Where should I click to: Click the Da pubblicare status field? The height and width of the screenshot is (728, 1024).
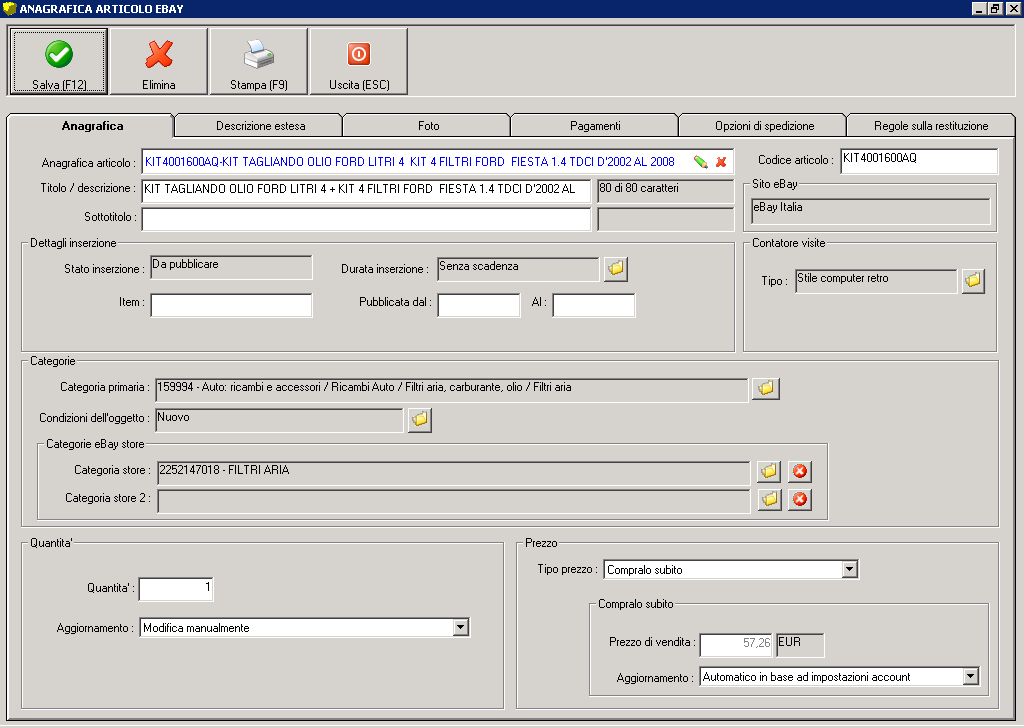click(x=231, y=268)
